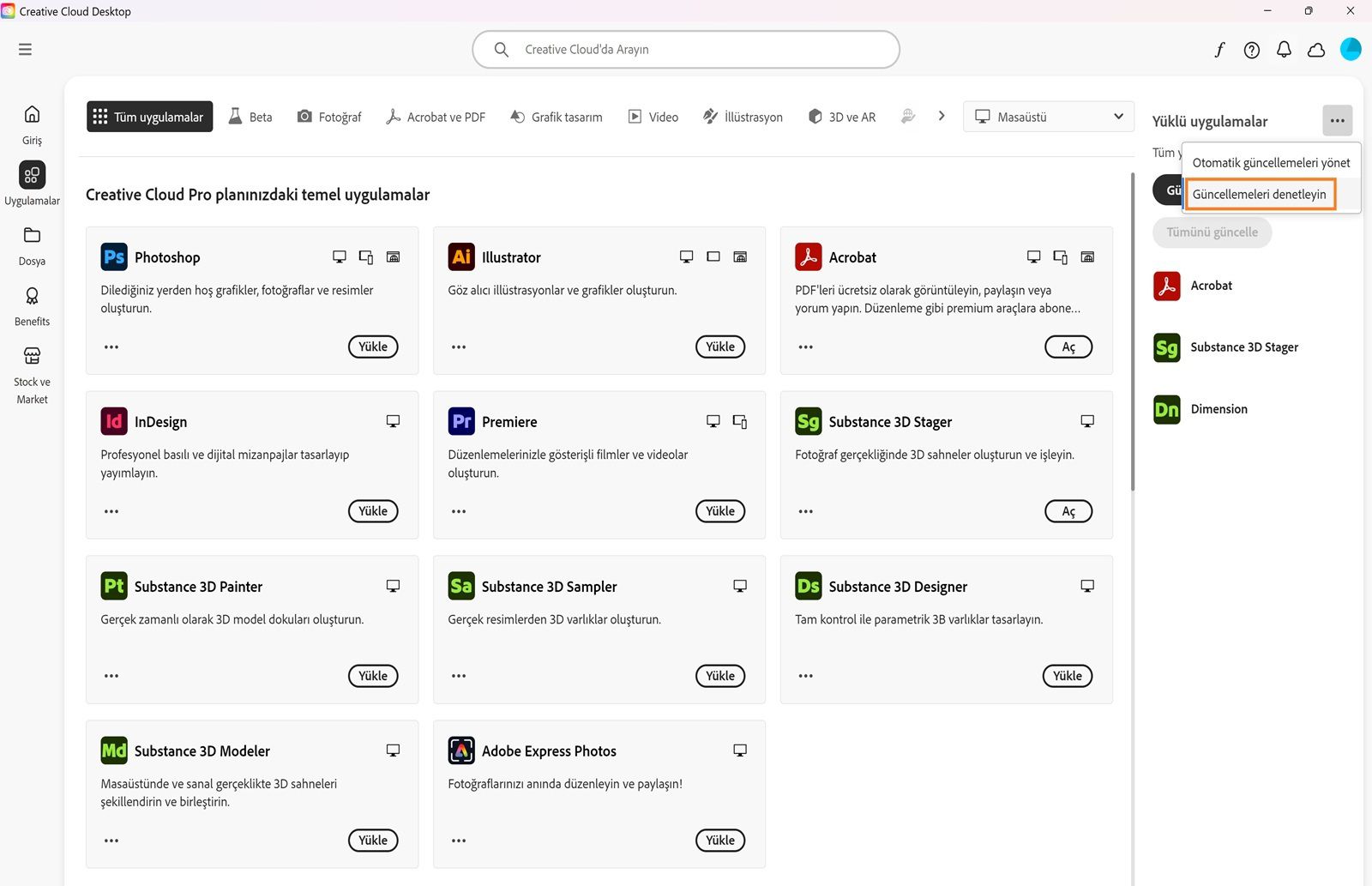Open Benefits in the sidebar

(x=32, y=305)
